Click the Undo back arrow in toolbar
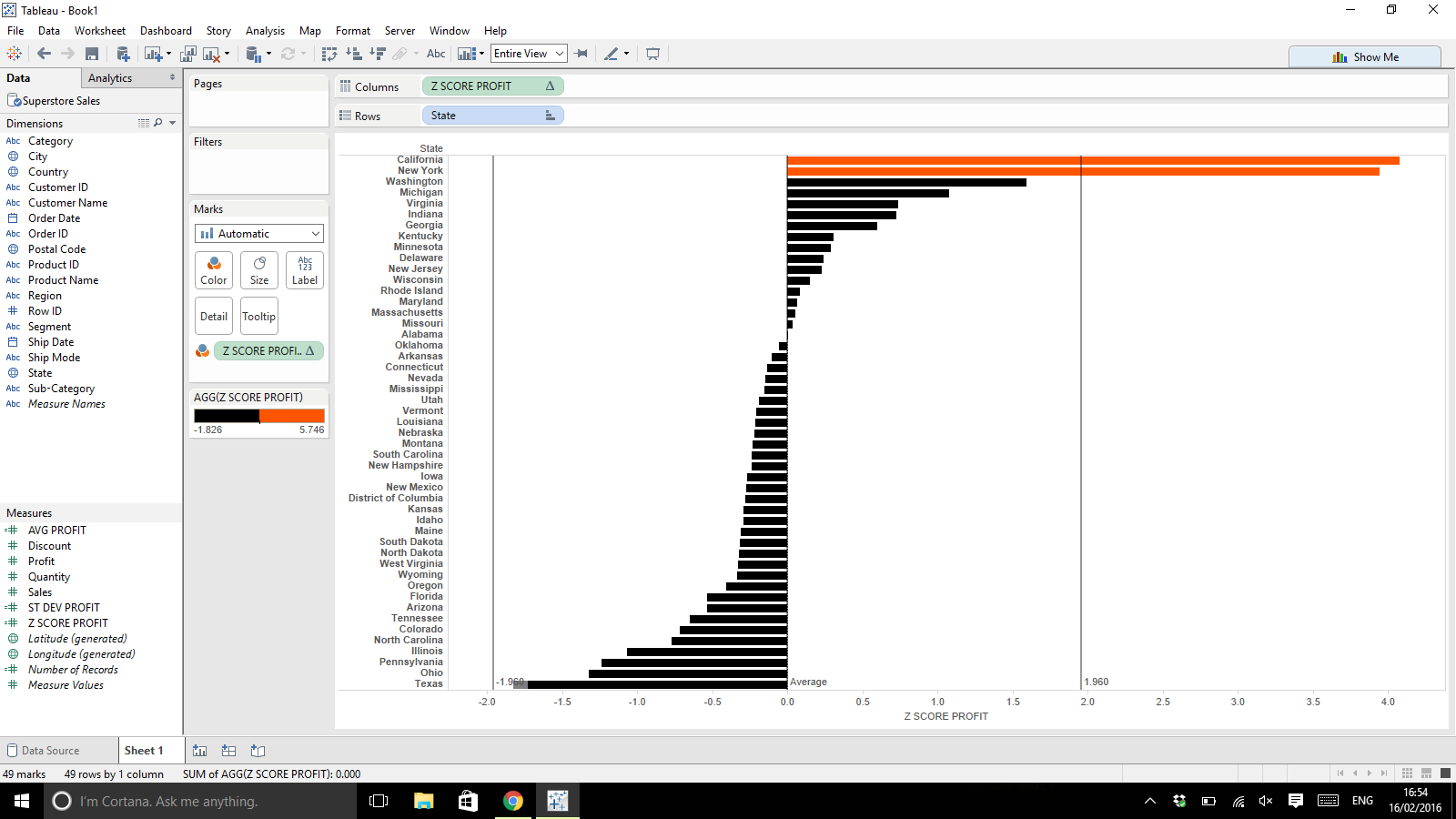The height and width of the screenshot is (819, 1456). pos(44,54)
